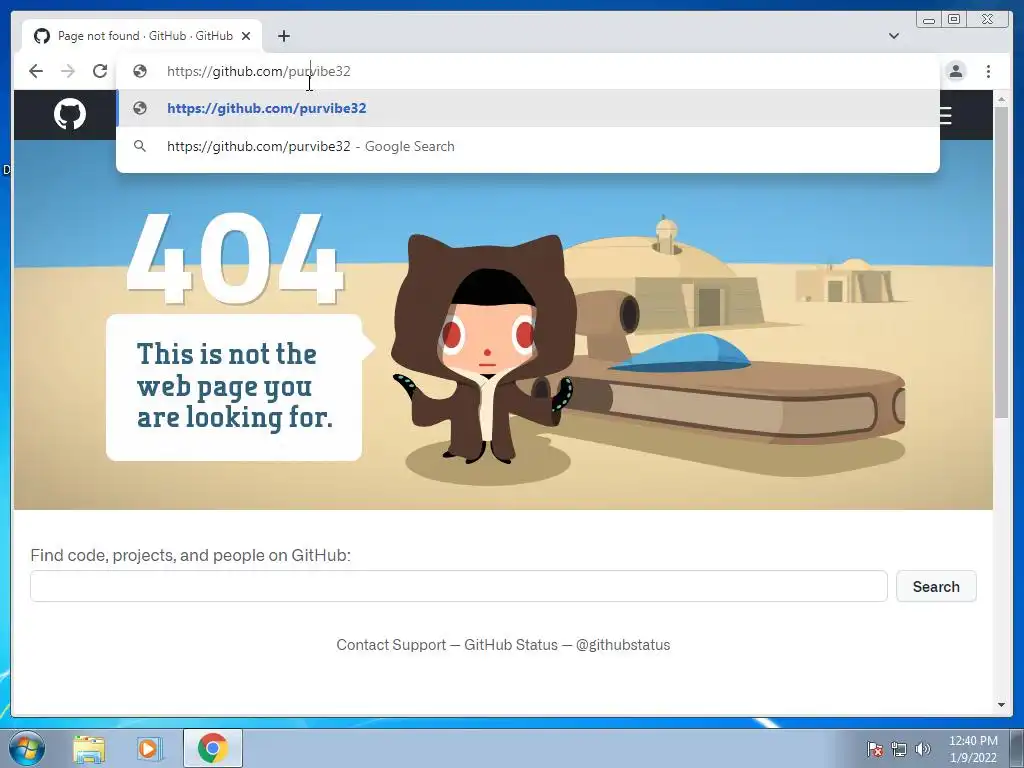1024x768 pixels.
Task: Choose the 'Google Search' suggestion row
Action: [x=528, y=146]
